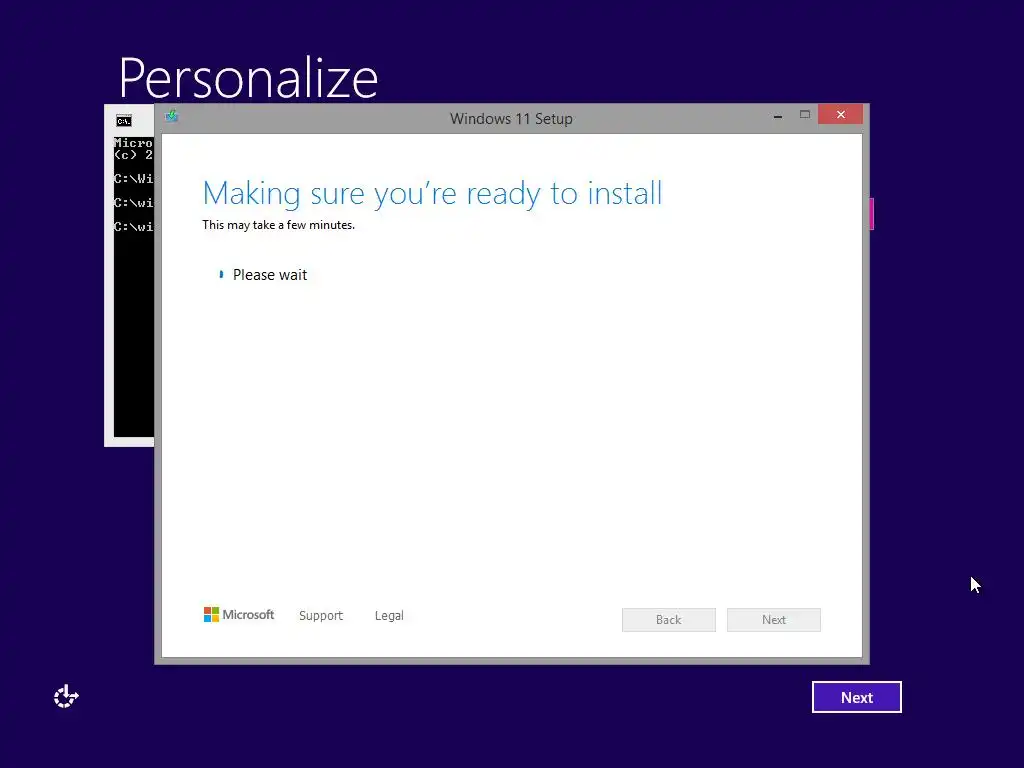The width and height of the screenshot is (1024, 768).
Task: Click the Windows 11 Setup title bar icon
Action: 171,116
